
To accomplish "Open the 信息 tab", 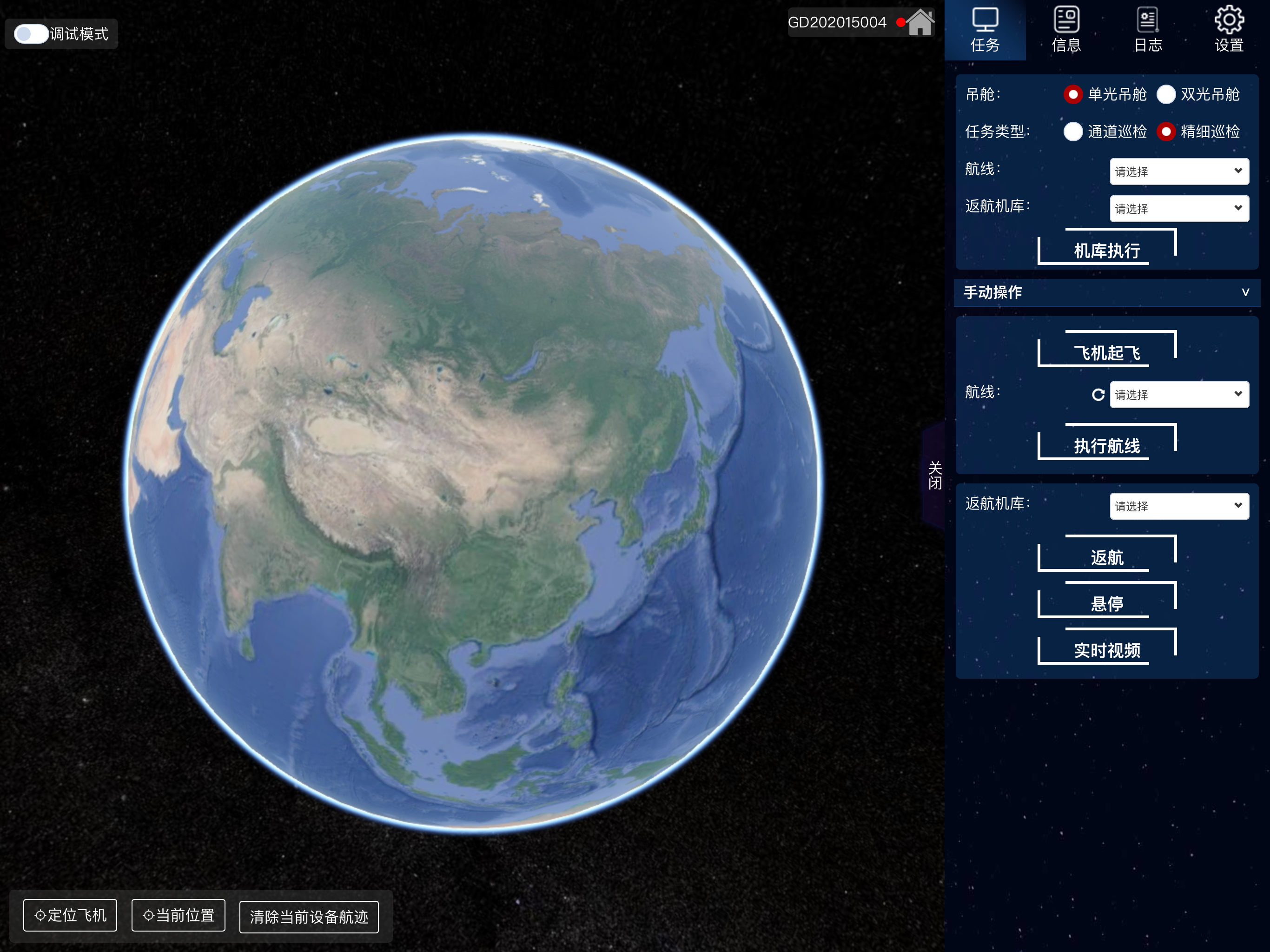I will click(x=1066, y=30).
